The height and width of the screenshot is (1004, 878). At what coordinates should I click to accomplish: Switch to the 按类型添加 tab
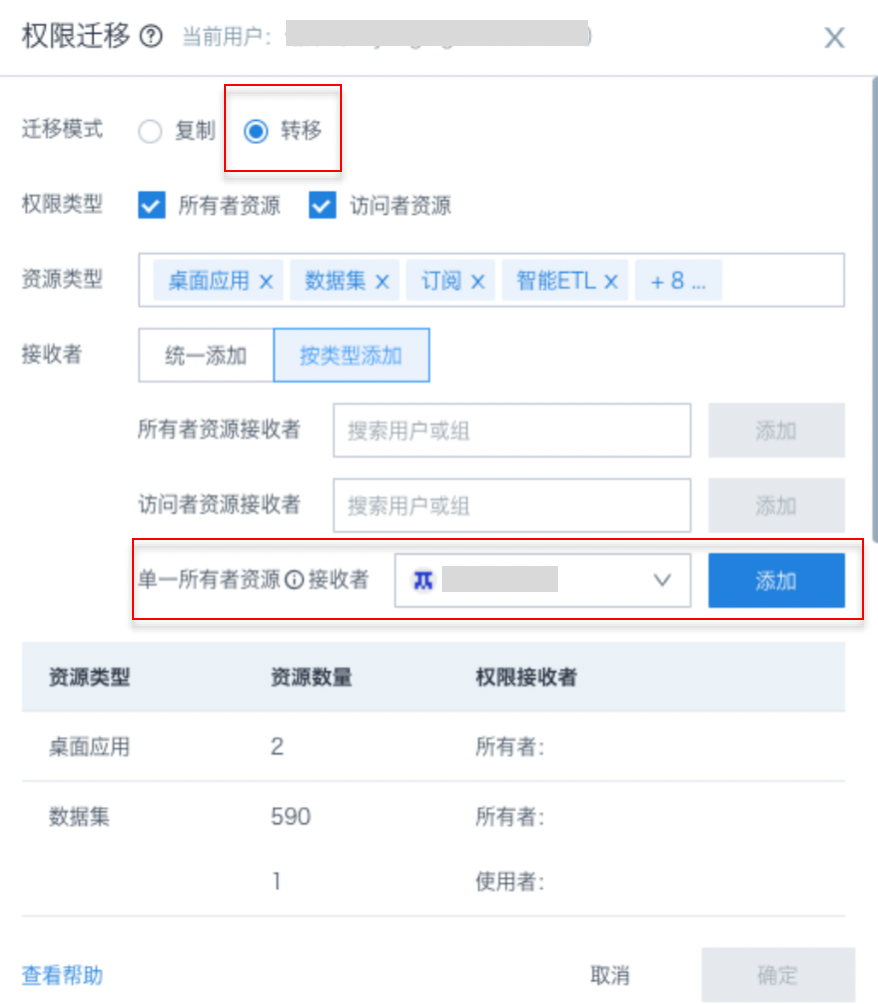(x=351, y=355)
